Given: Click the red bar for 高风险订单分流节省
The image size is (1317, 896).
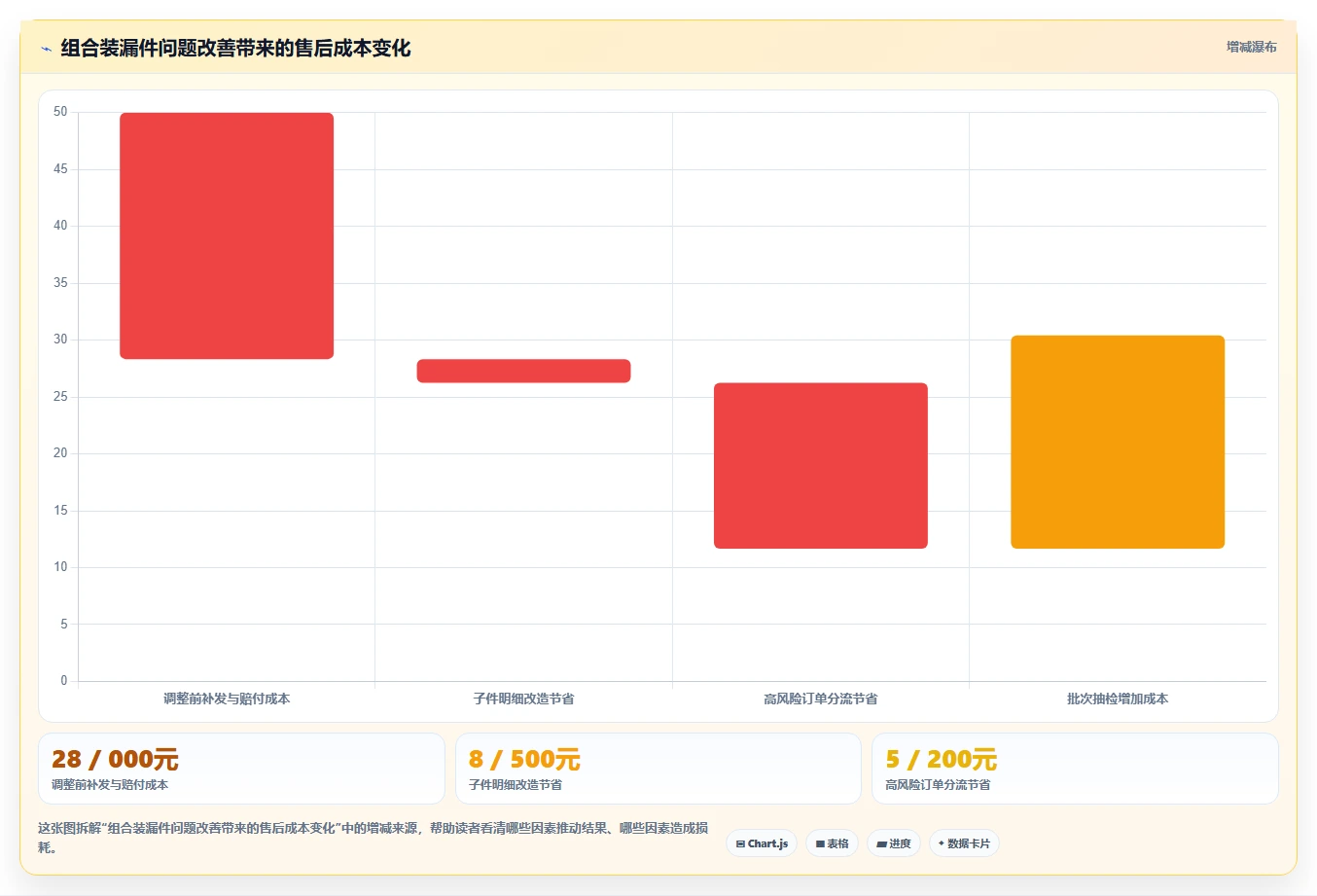Looking at the screenshot, I should (x=821, y=465).
